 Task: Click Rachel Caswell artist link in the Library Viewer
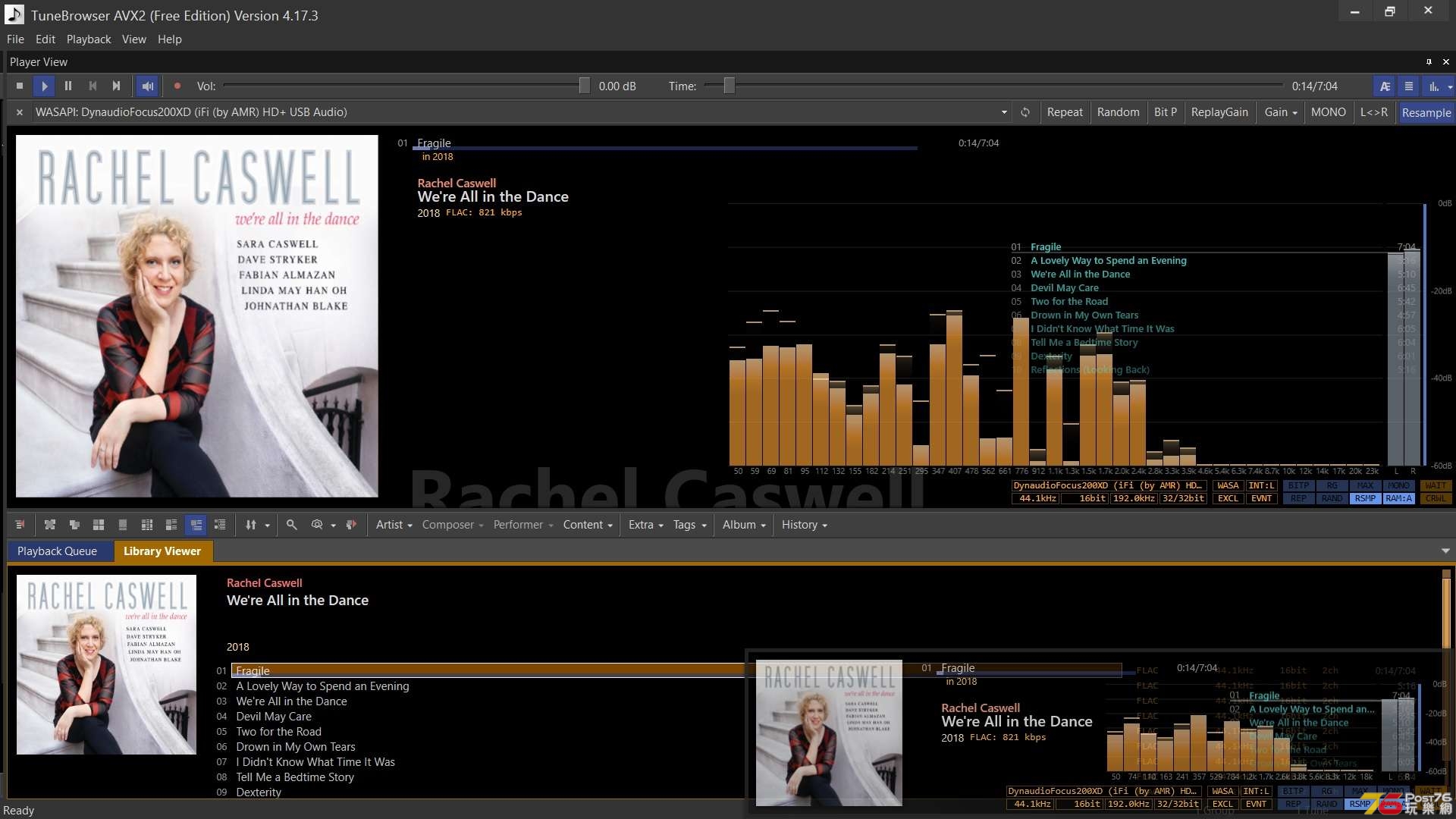pyautogui.click(x=264, y=583)
